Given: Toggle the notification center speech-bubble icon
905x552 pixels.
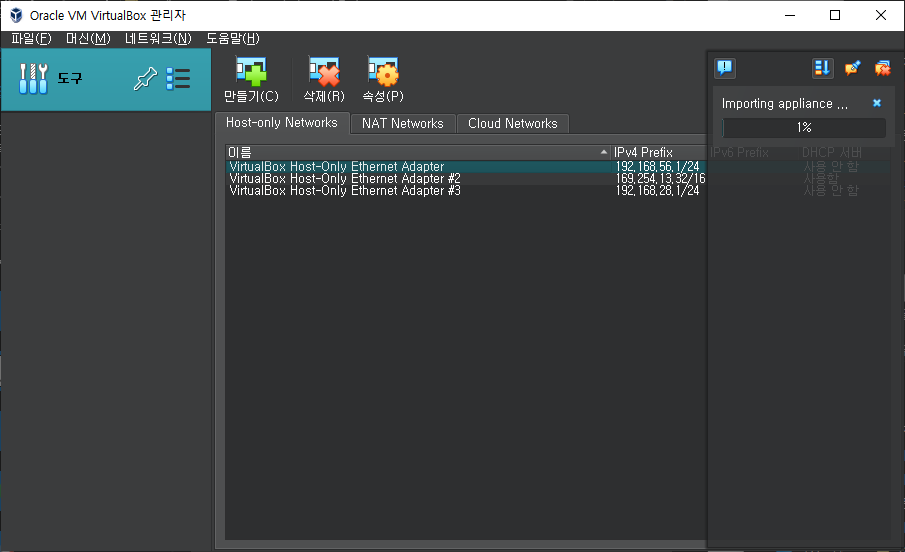Looking at the screenshot, I should [x=725, y=68].
